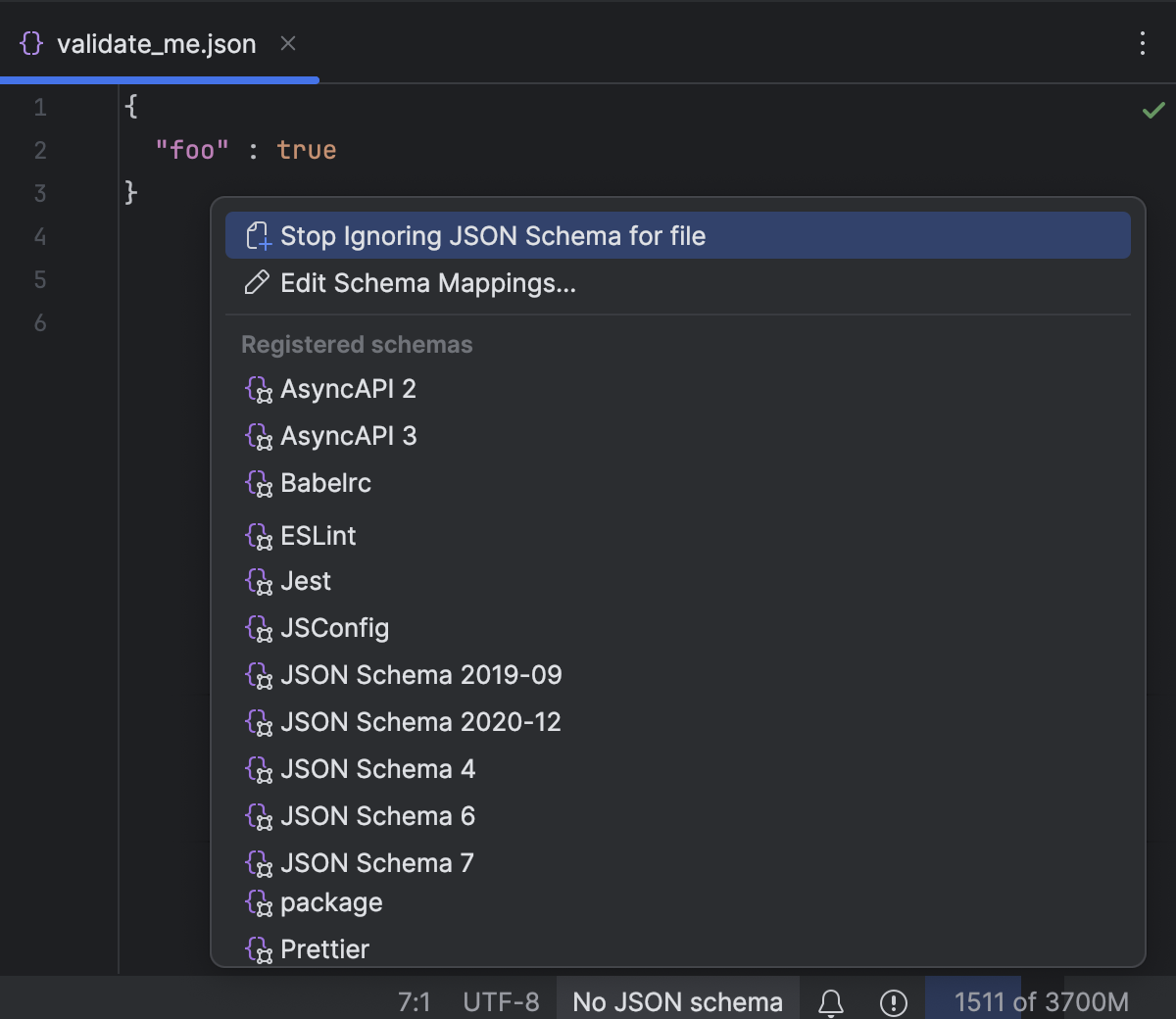Image resolution: width=1176 pixels, height=1019 pixels.
Task: Choose Edit Schema Mappings from the popup
Action: [428, 283]
